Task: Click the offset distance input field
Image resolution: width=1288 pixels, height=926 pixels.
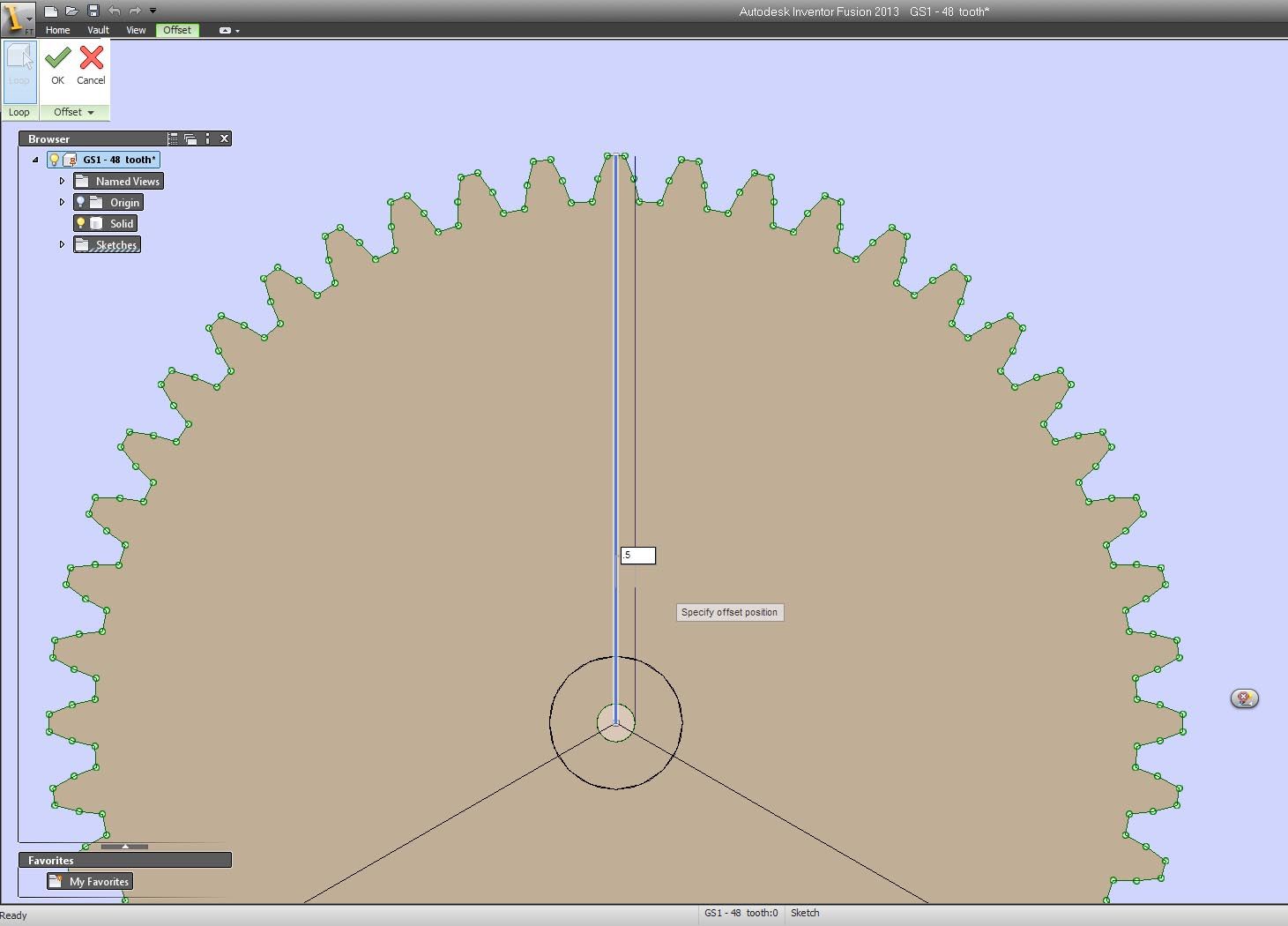Action: (637, 556)
